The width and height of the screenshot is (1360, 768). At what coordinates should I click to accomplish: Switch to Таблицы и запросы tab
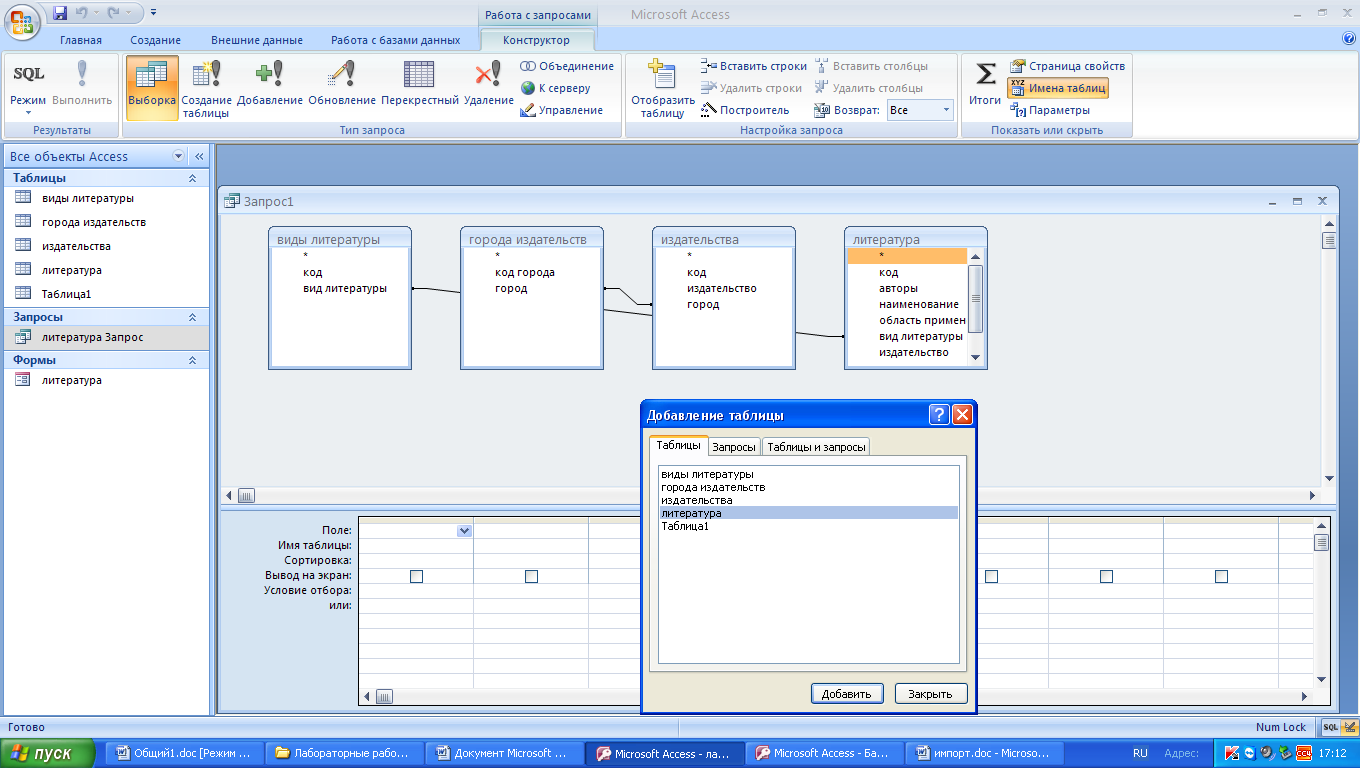816,447
